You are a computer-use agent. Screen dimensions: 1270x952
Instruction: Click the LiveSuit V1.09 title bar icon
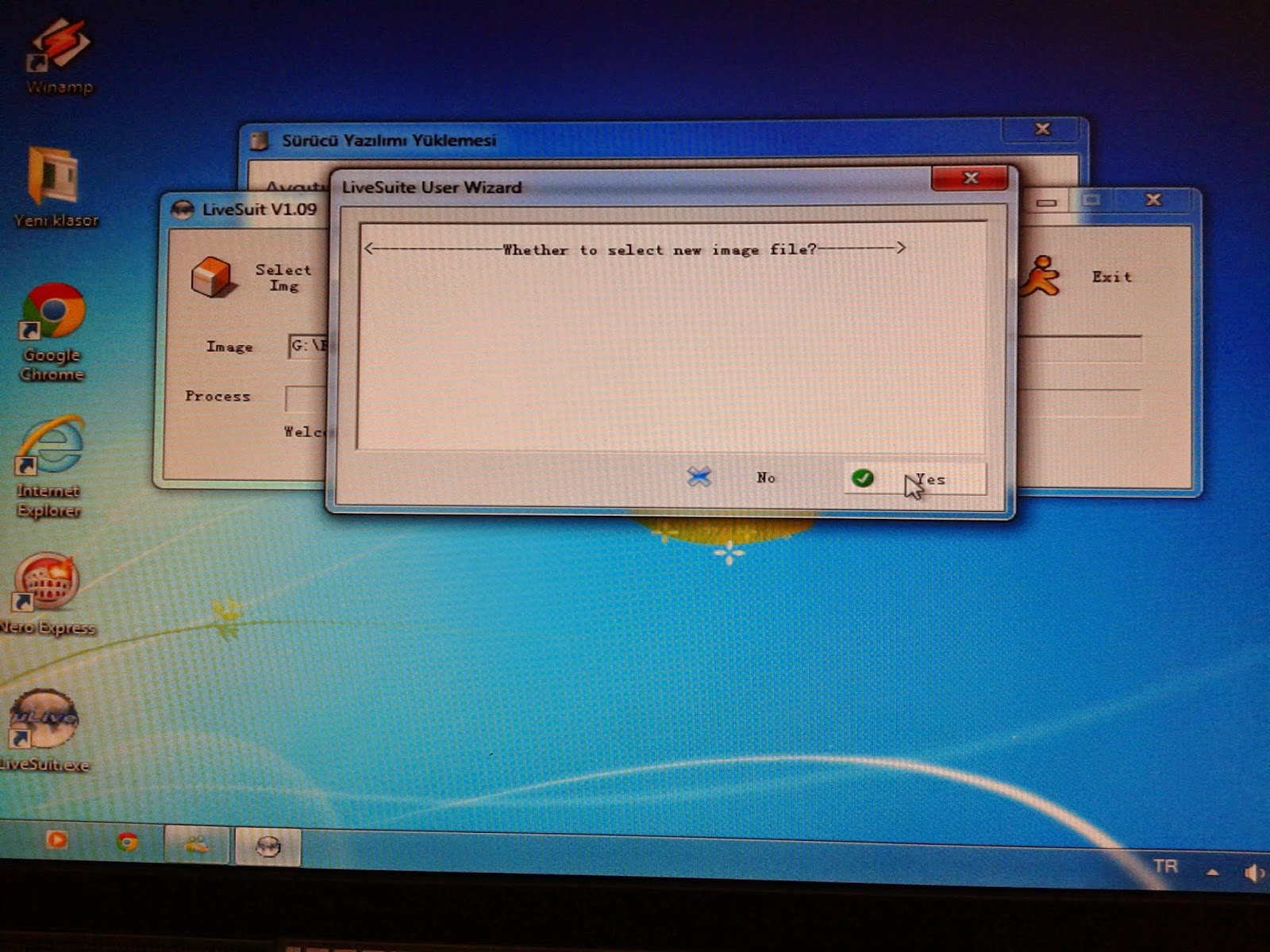[183, 209]
